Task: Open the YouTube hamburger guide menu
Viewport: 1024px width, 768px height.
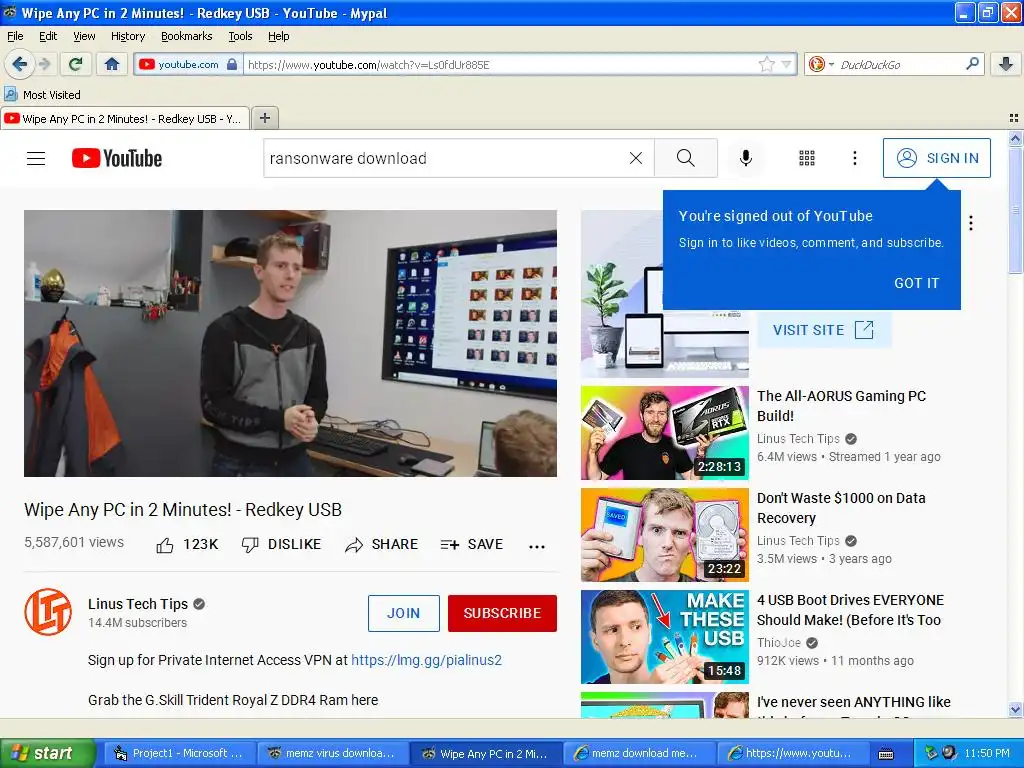Action: 36,158
